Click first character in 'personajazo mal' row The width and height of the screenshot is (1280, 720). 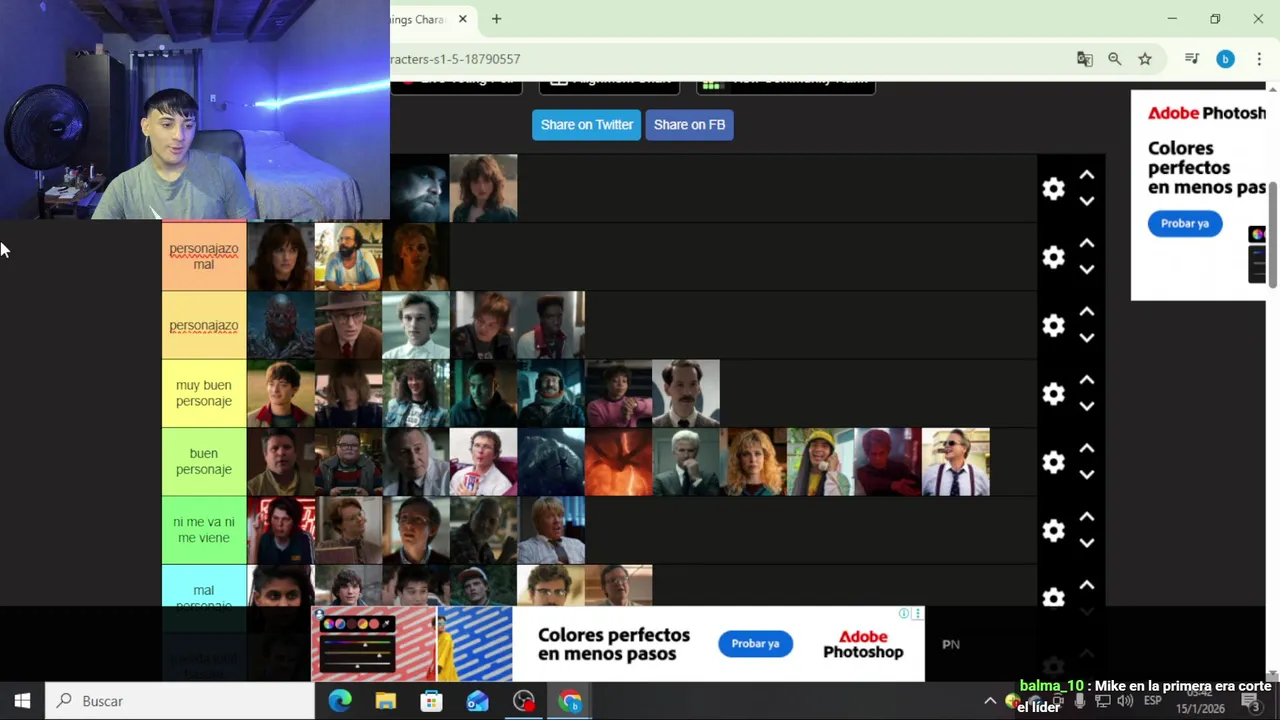coord(281,257)
